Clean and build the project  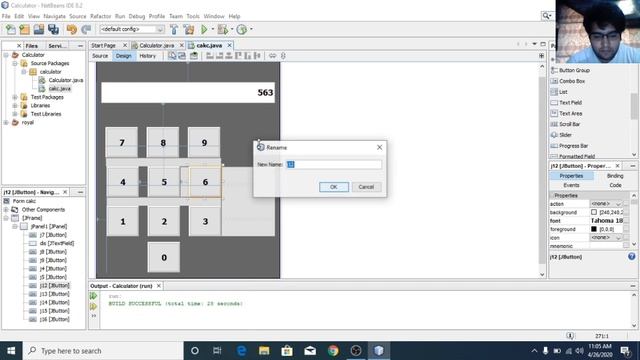pos(189,29)
